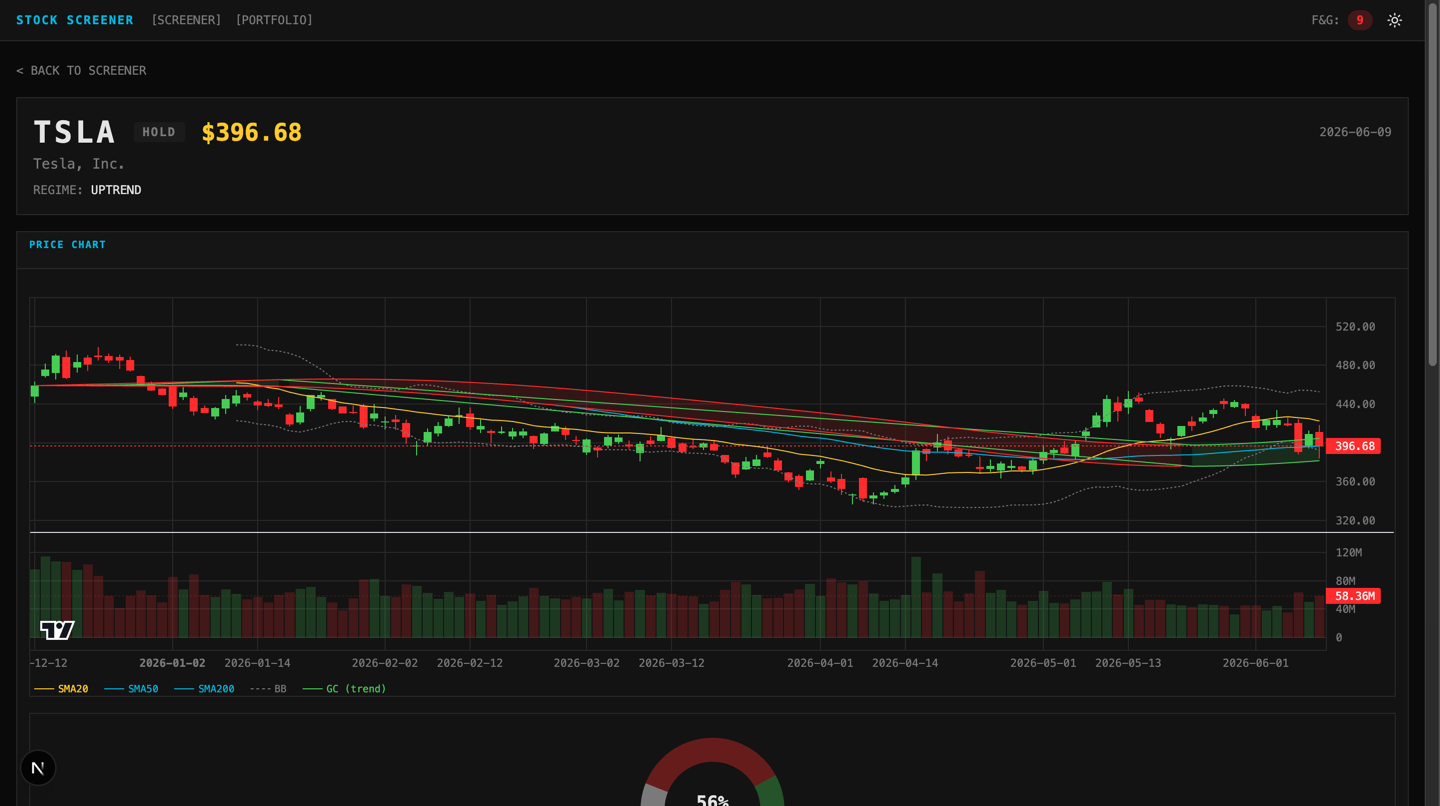The image size is (1440, 806).
Task: Open the TradingView logo on chart
Action: (x=57, y=630)
